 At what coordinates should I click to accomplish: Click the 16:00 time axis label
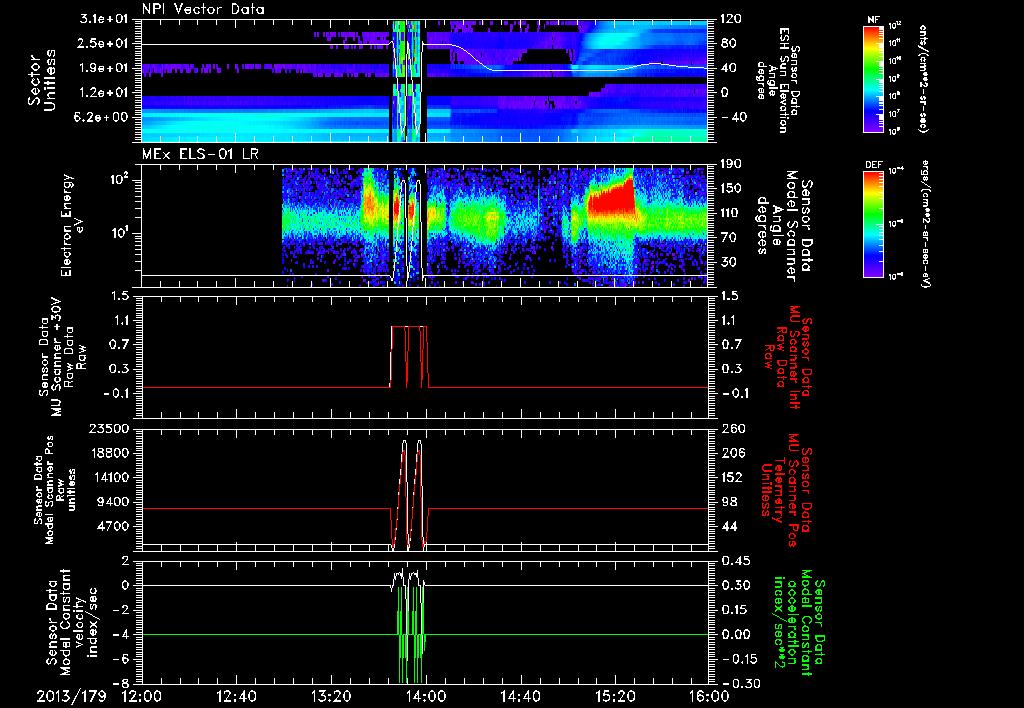click(709, 696)
